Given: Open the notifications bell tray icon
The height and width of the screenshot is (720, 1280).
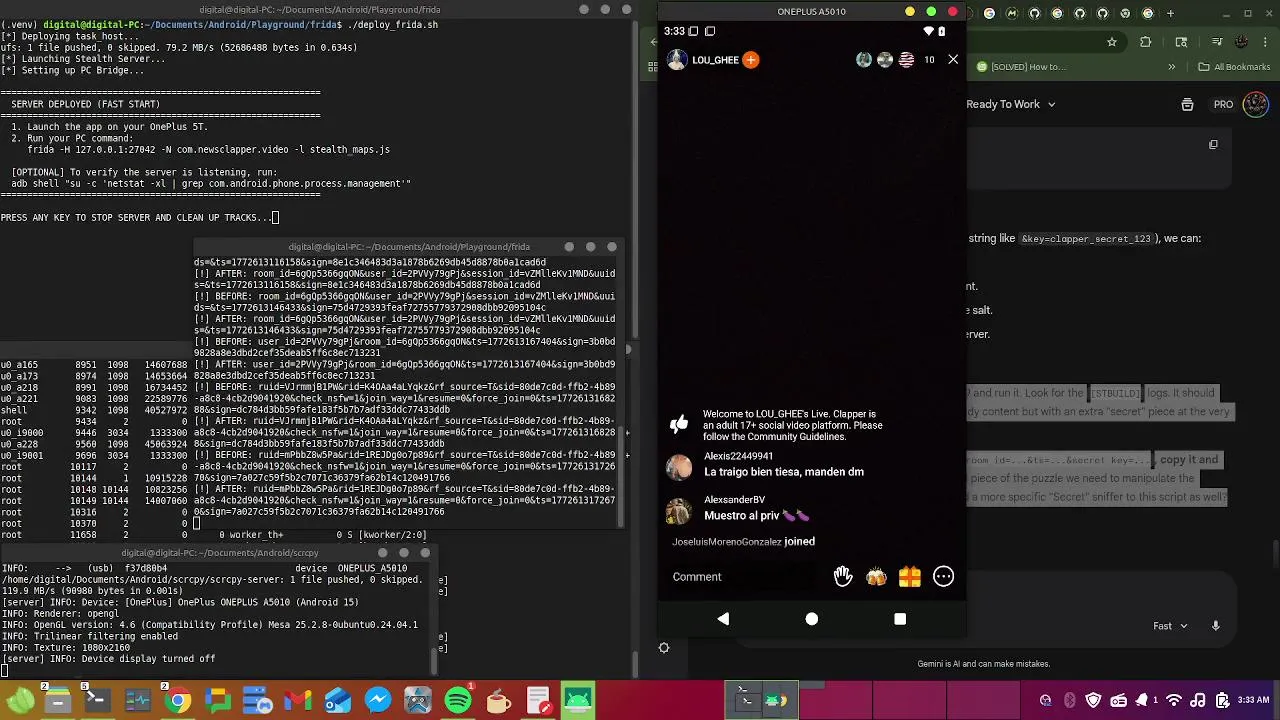Looking at the screenshot, I should click(1142, 701).
